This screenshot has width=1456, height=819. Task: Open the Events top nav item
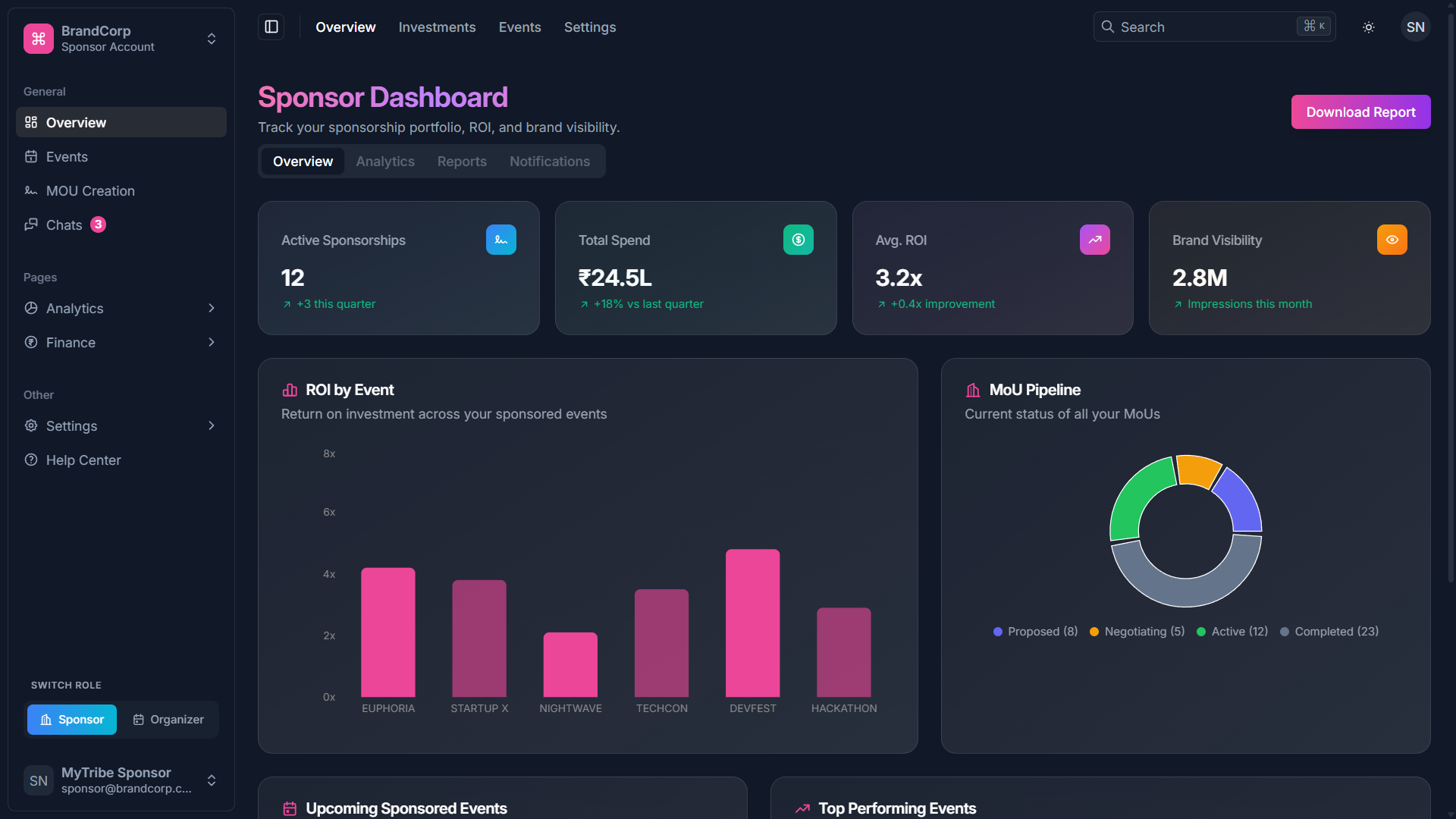519,27
